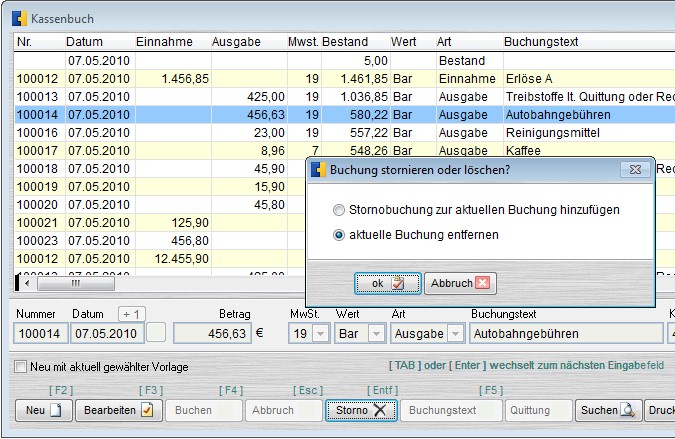Select 'Stornobuchung zur aktuellen Buchung hinzufügen' option
This screenshot has width=675, height=439.
340,210
